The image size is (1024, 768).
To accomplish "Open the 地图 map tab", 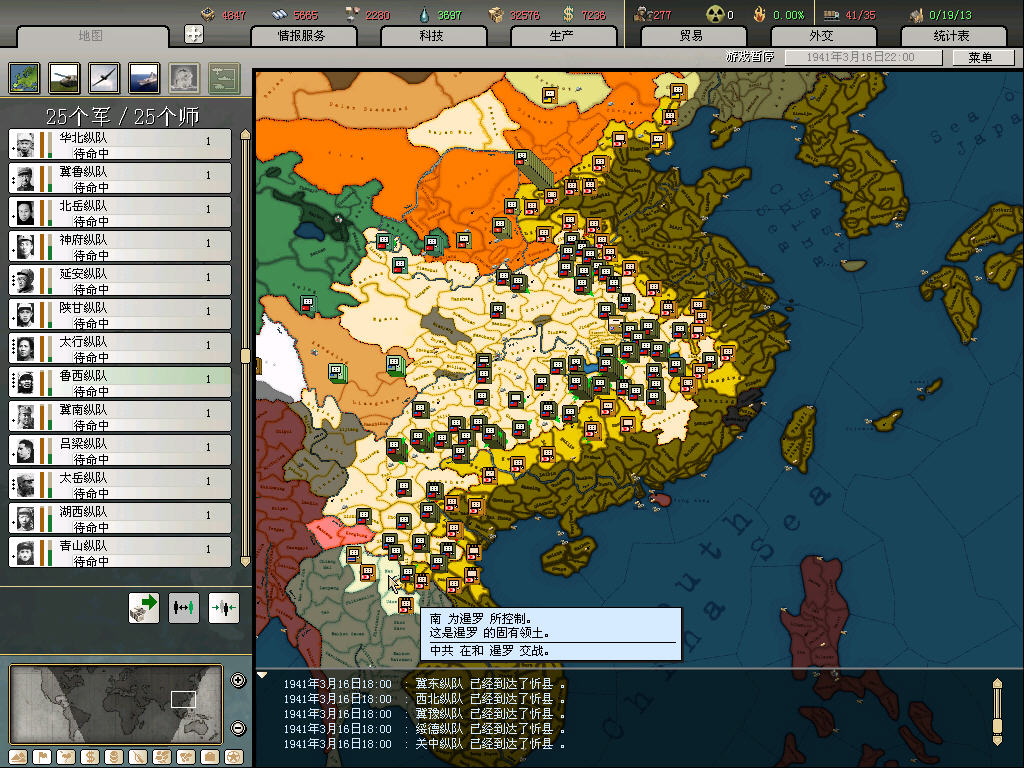I will 92,37.
